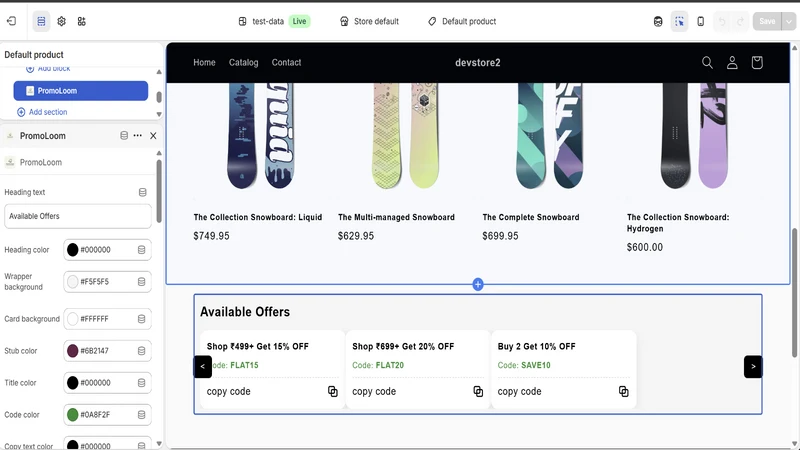Click the Multi-managed snowboard product image
Image resolution: width=800 pixels, height=450 pixels.
pos(405,136)
